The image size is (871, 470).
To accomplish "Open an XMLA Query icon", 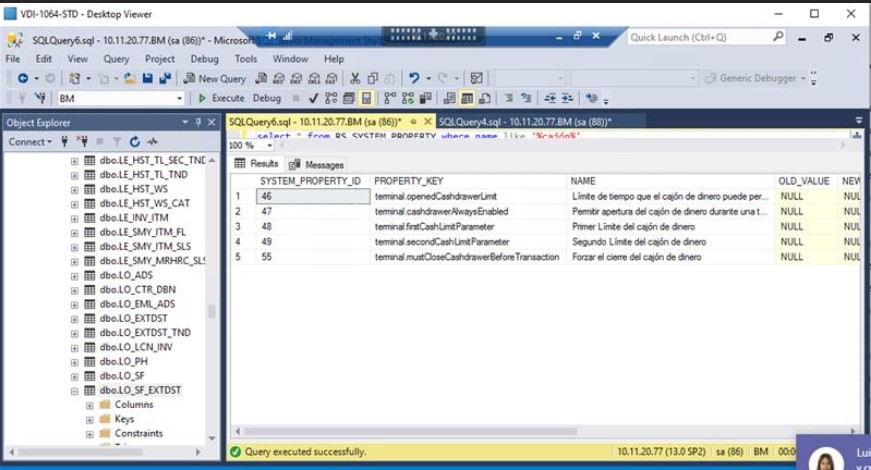I will tap(314, 78).
